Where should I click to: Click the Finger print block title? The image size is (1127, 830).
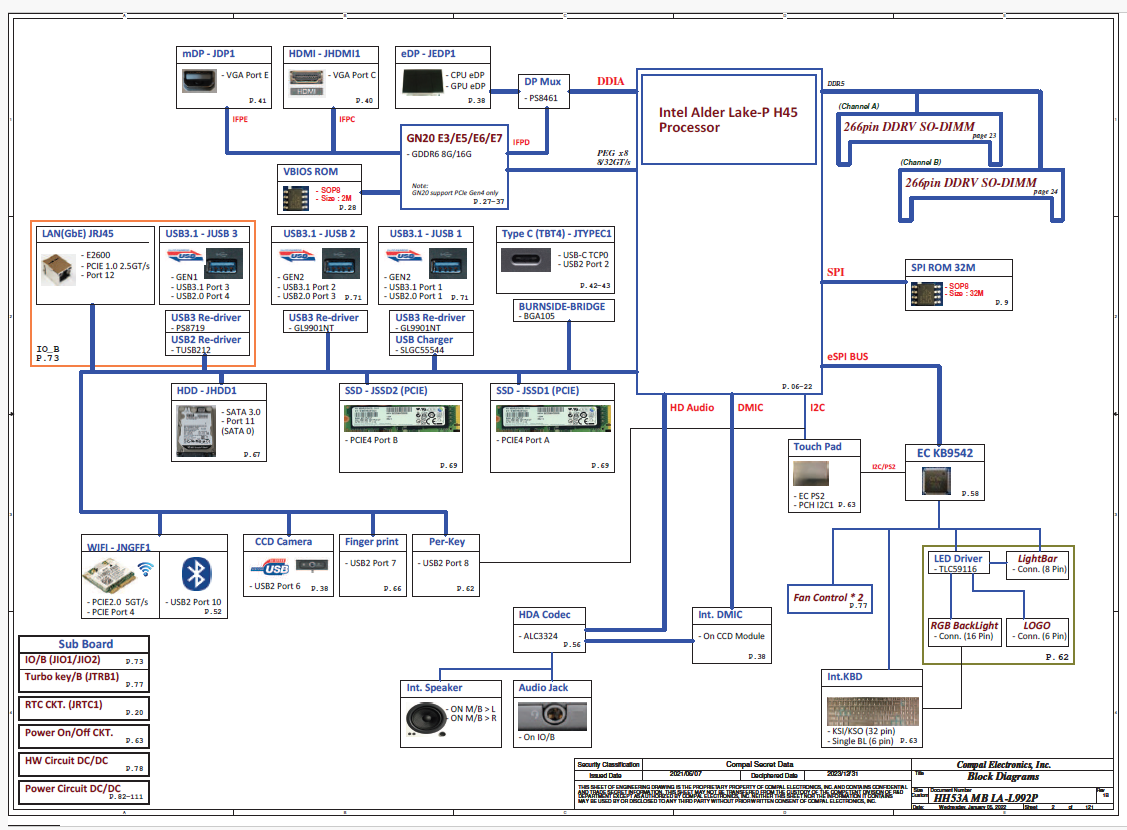[x=372, y=542]
